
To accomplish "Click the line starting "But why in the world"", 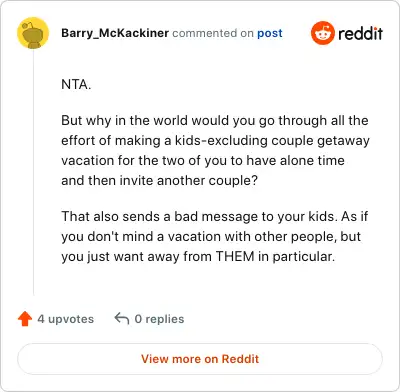I will (x=215, y=120).
